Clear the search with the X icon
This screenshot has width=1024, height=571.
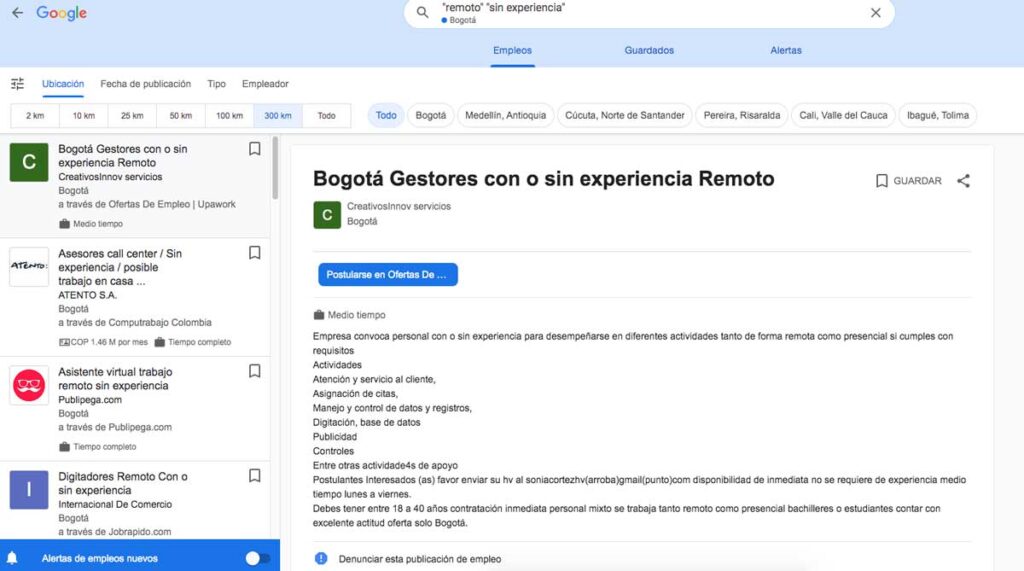pos(876,12)
